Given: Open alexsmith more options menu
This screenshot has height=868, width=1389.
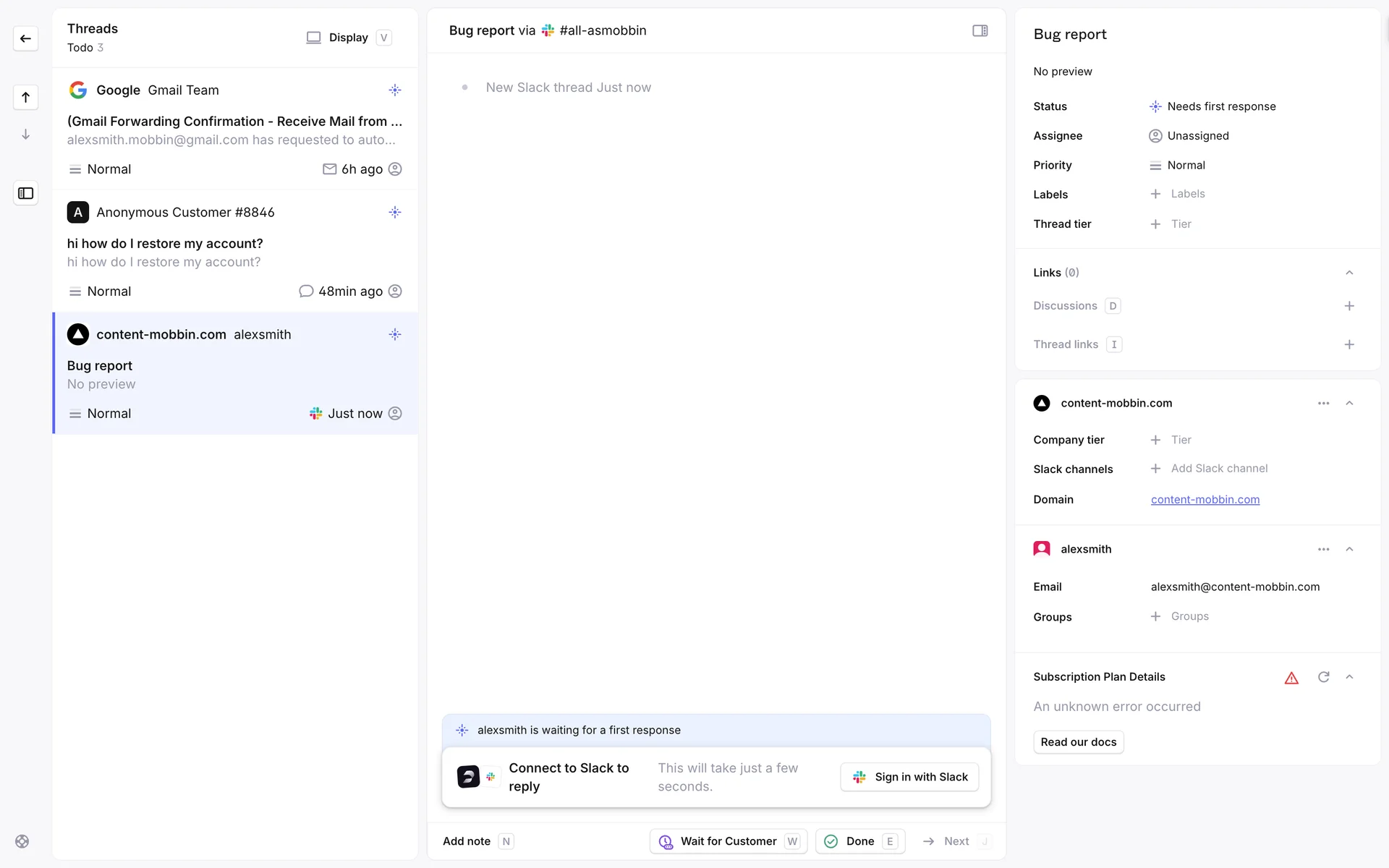Looking at the screenshot, I should 1323,549.
